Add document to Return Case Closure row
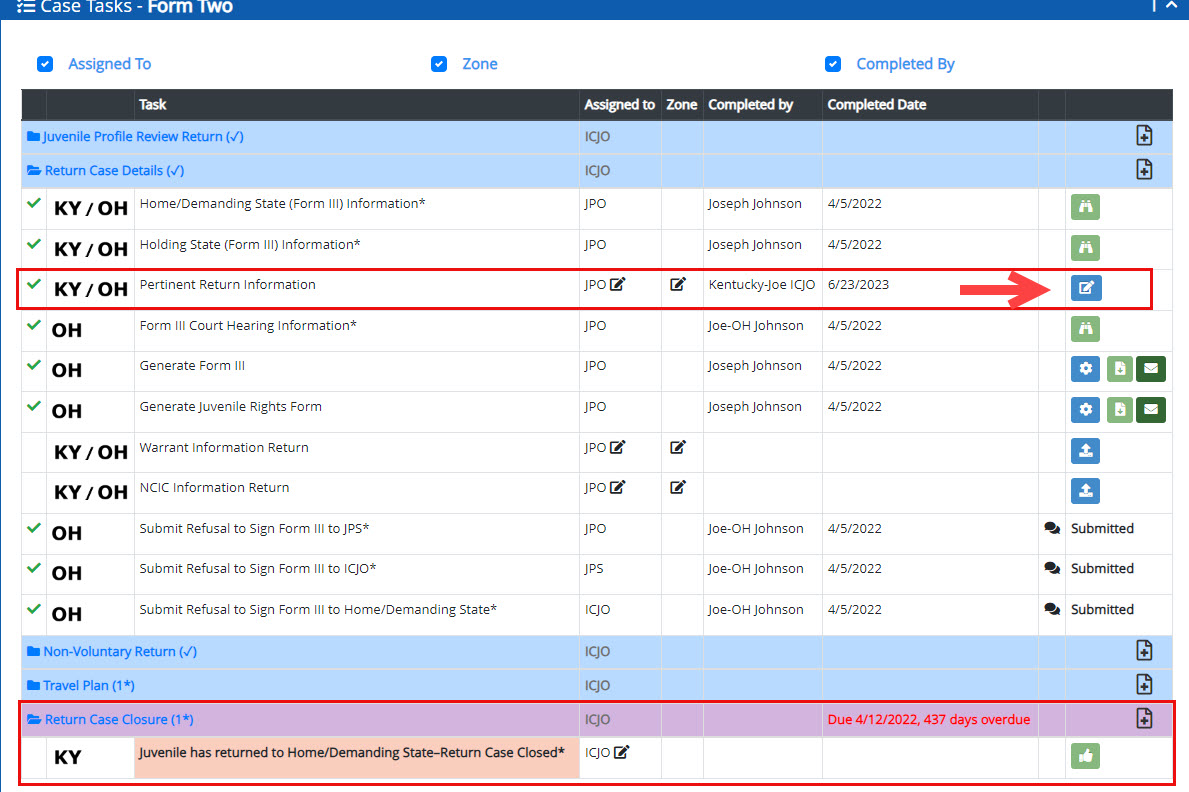This screenshot has height=792, width=1189. 1144,718
